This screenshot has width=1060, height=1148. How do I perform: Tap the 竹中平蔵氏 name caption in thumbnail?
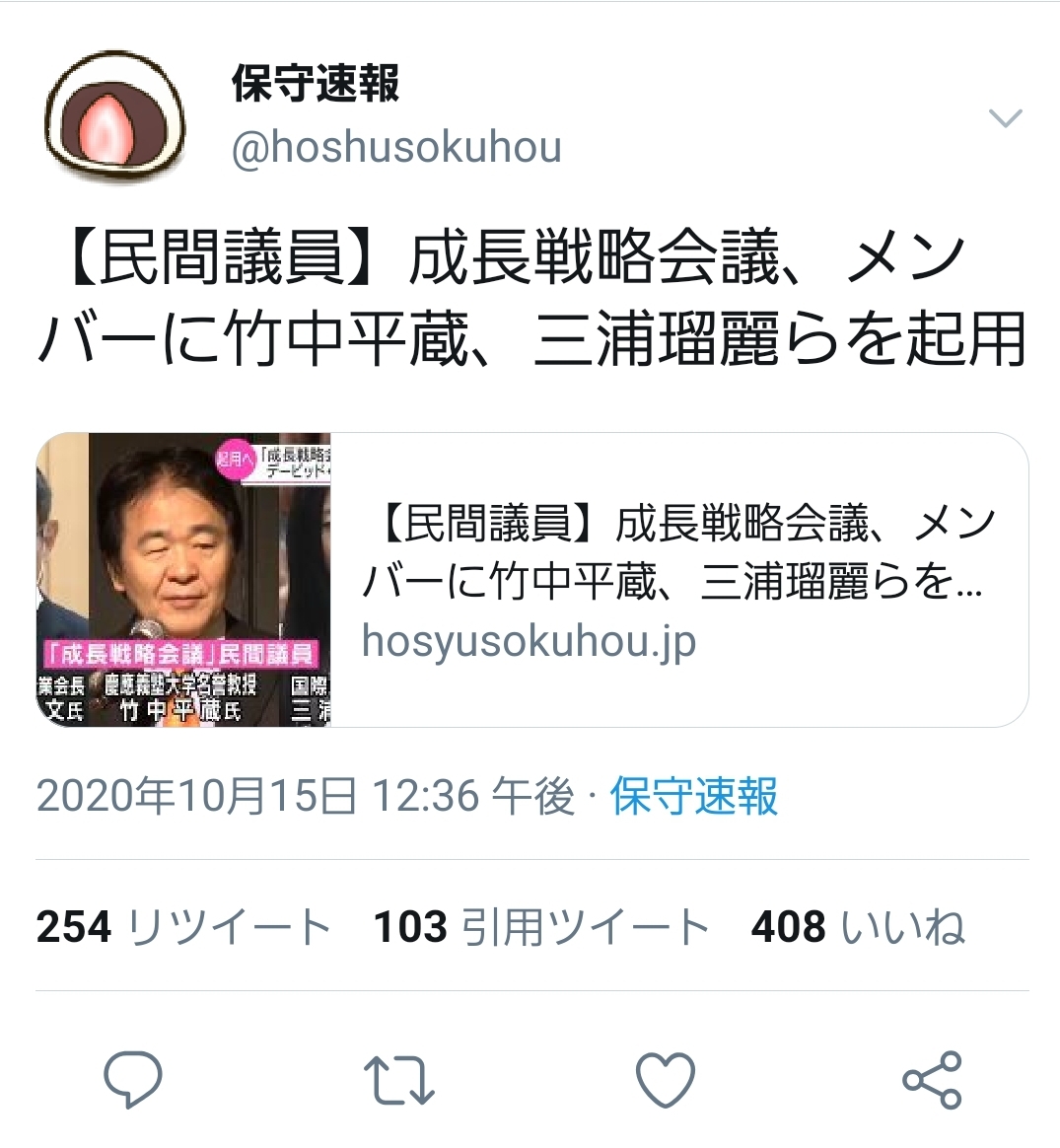(x=180, y=709)
